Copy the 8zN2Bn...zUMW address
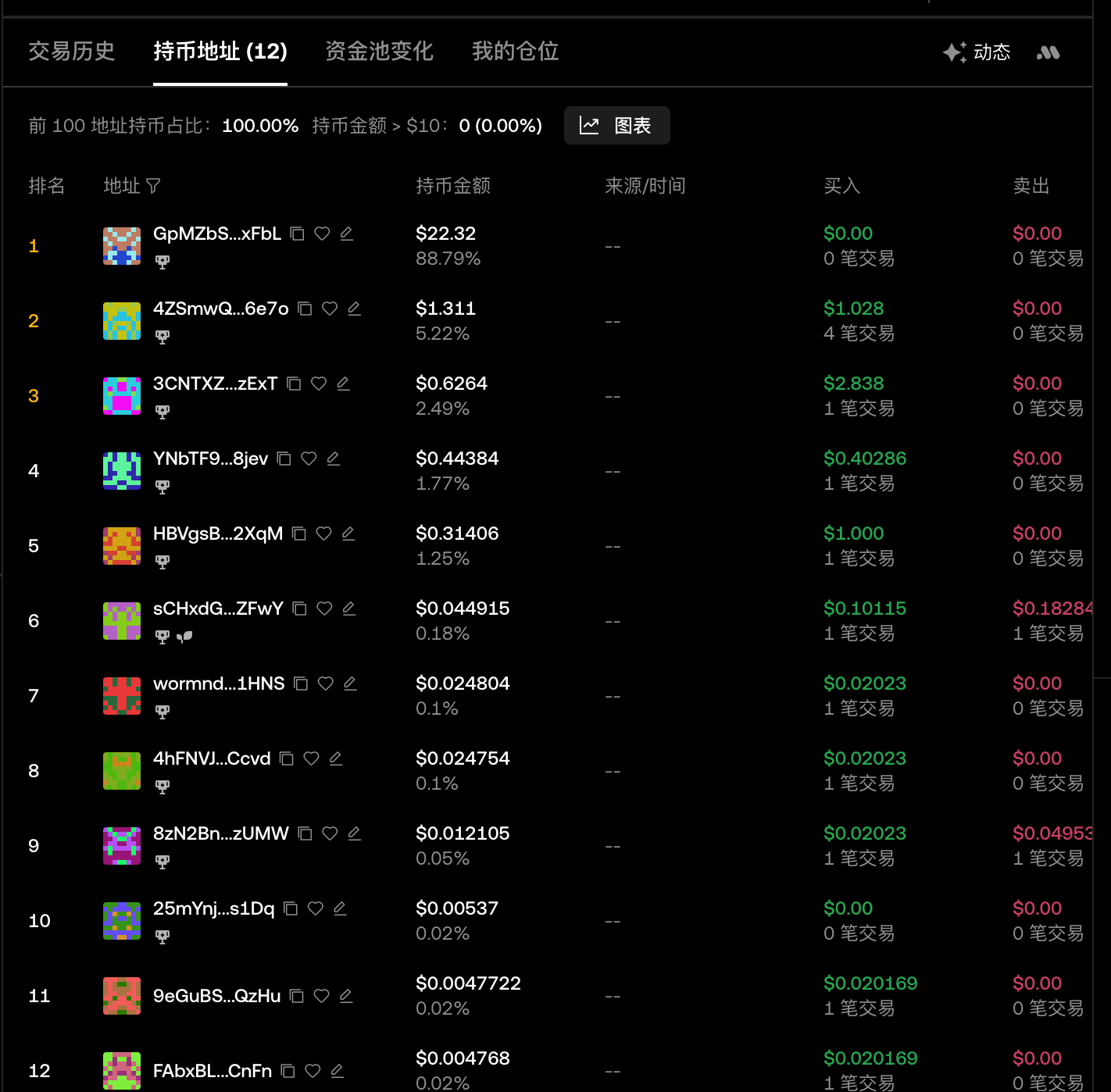 [305, 833]
